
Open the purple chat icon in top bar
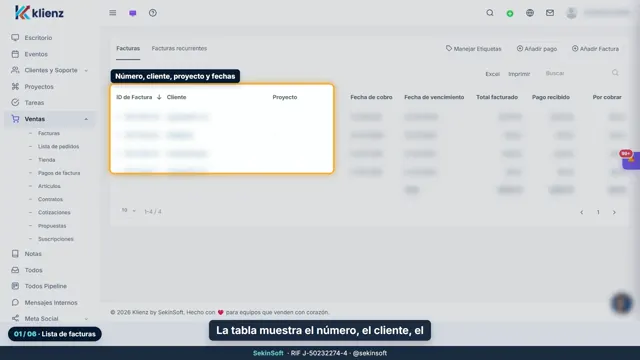pyautogui.click(x=133, y=13)
